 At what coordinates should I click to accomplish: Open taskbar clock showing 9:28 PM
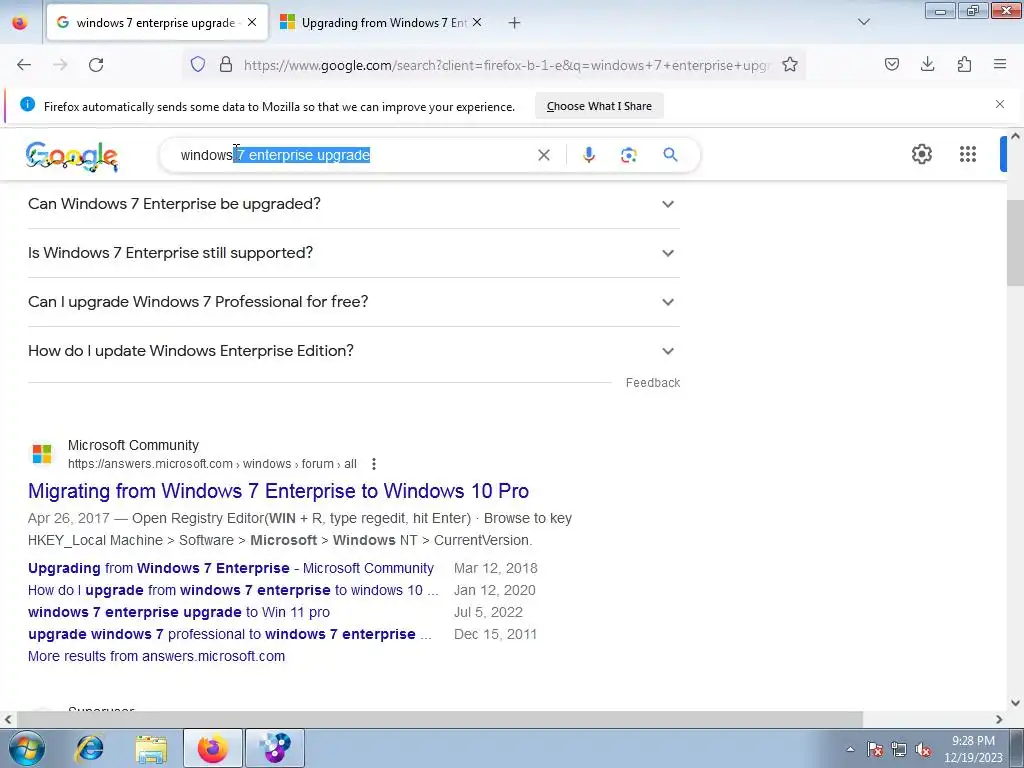coord(973,749)
